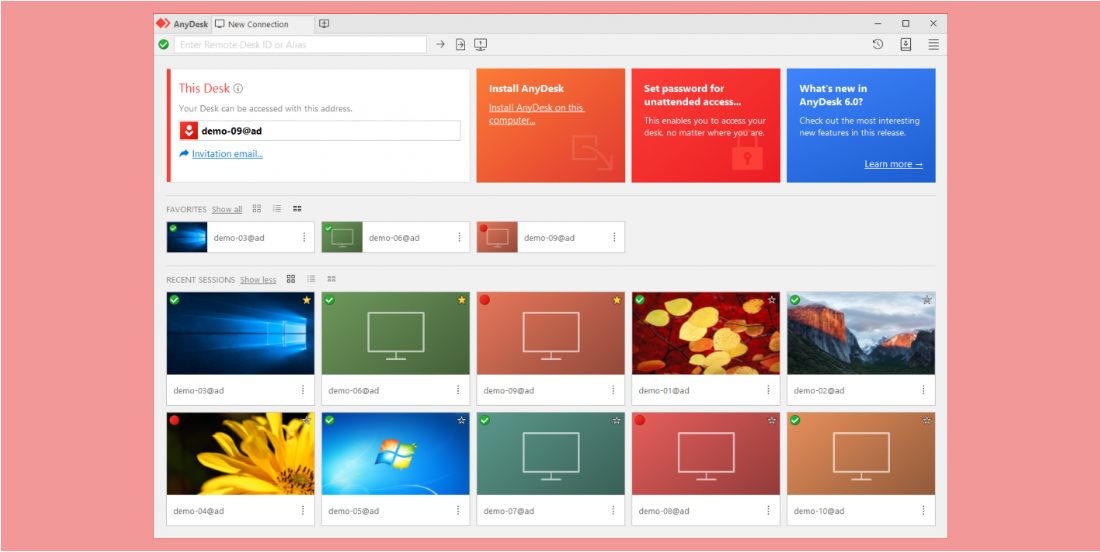Click demo-09@ad favorite thumbnail
Screen dimensions: 1100x552
click(x=497, y=237)
